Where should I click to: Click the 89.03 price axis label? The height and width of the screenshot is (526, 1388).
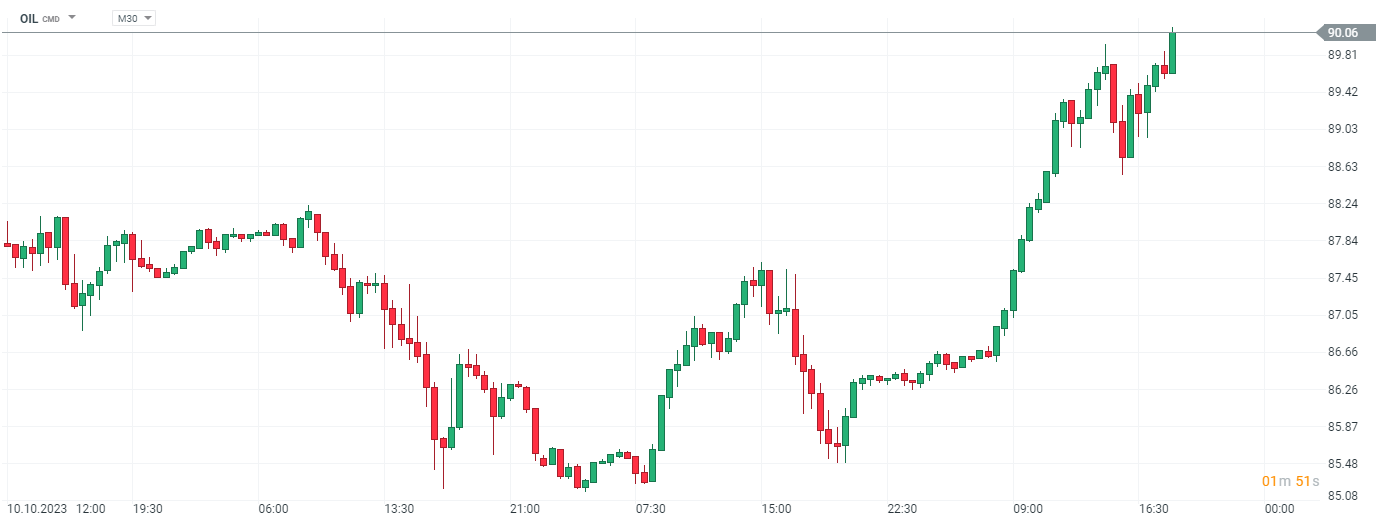pyautogui.click(x=1342, y=129)
